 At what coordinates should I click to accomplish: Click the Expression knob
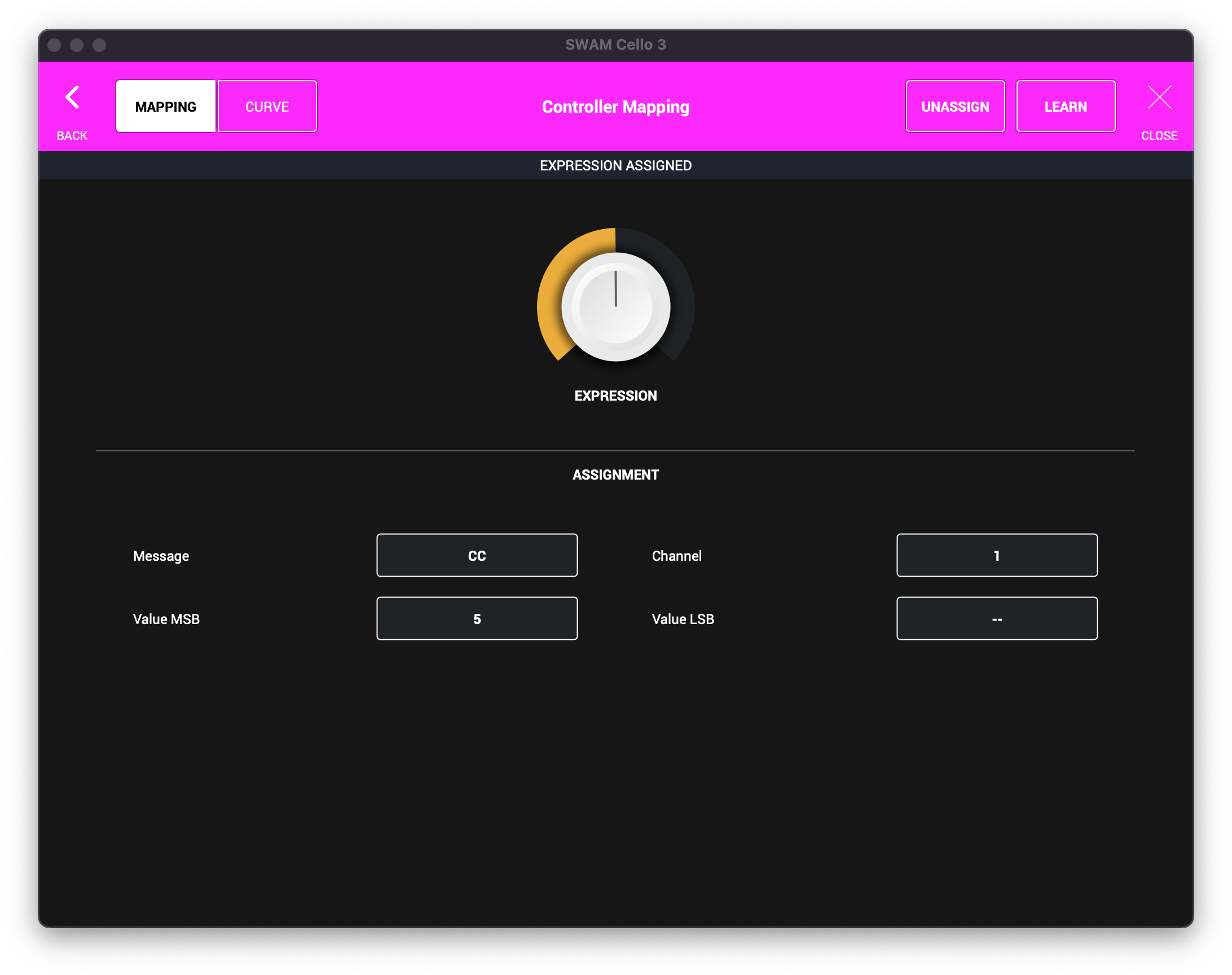(615, 306)
